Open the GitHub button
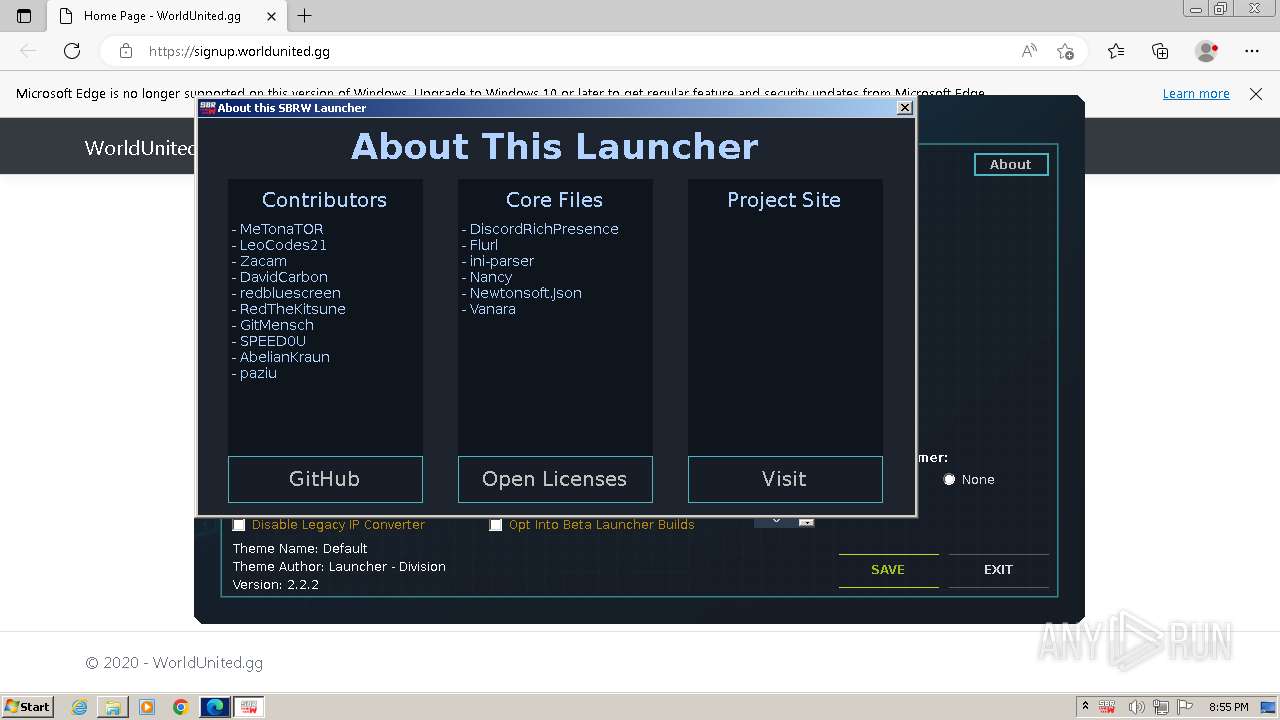 coord(325,479)
